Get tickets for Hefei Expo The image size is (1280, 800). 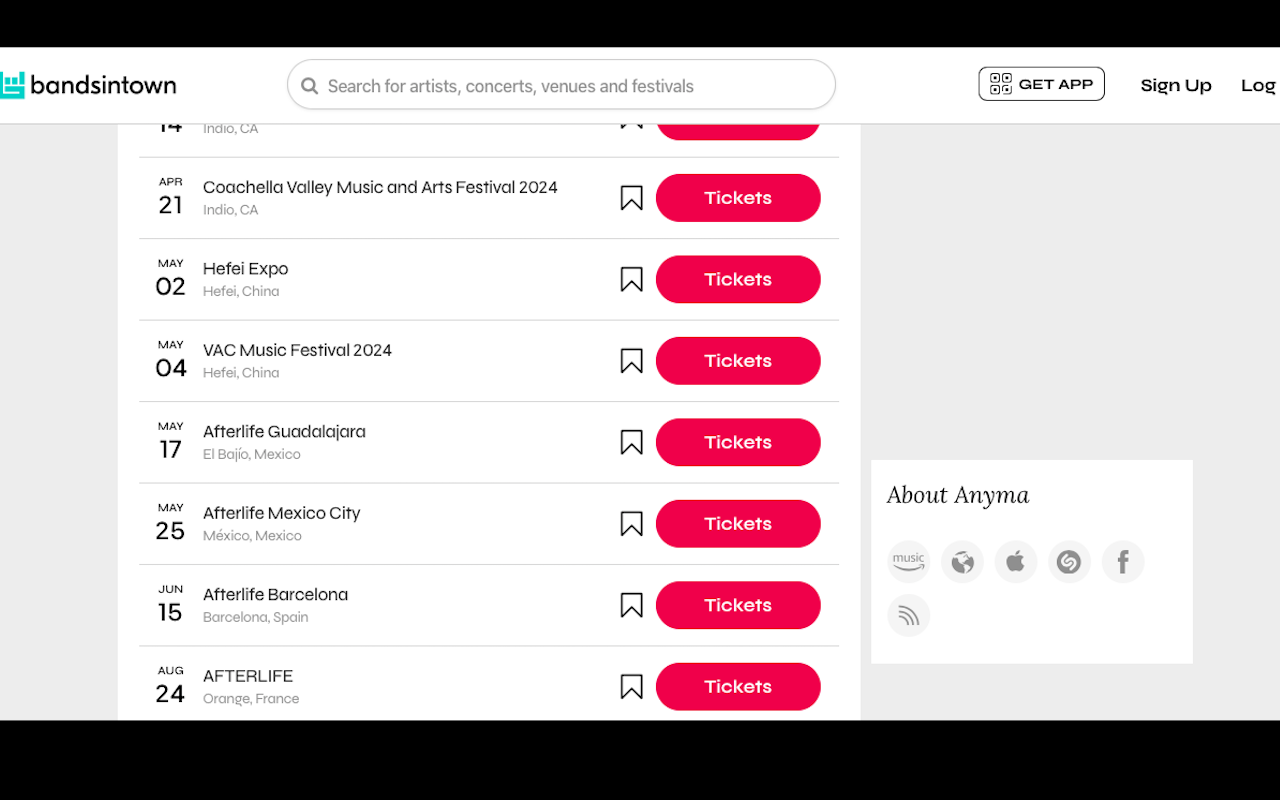click(738, 279)
